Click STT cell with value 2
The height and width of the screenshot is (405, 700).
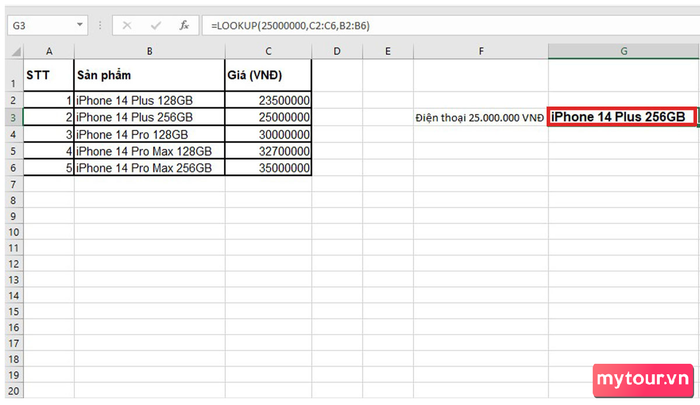point(49,117)
